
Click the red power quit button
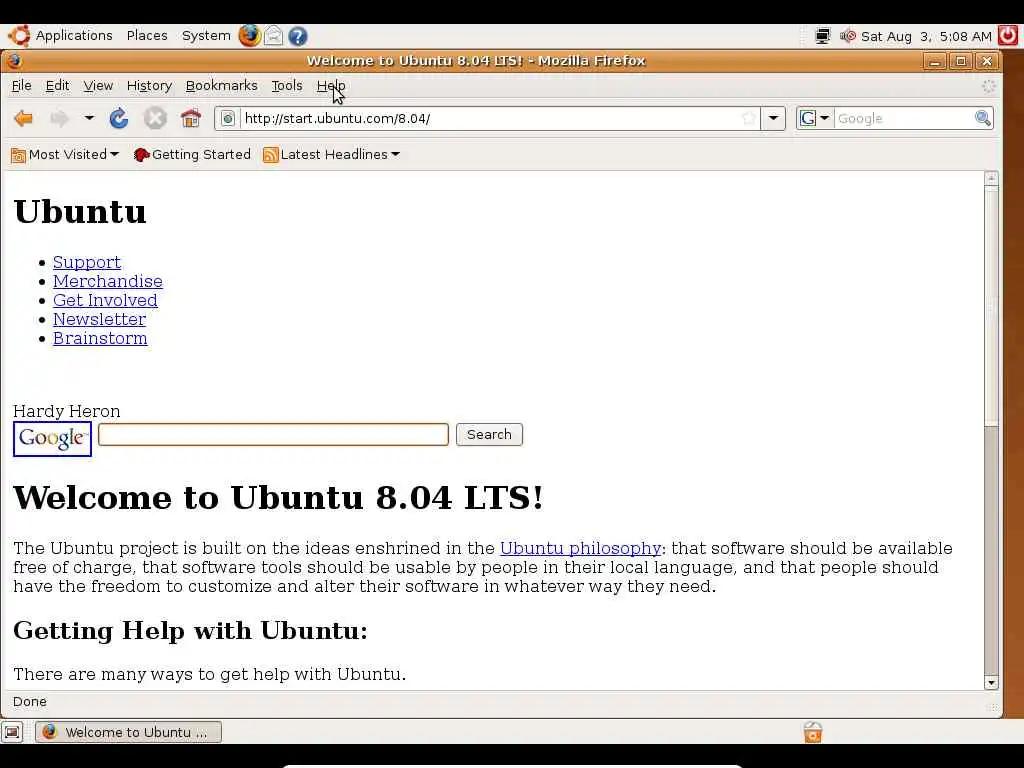coord(1008,36)
